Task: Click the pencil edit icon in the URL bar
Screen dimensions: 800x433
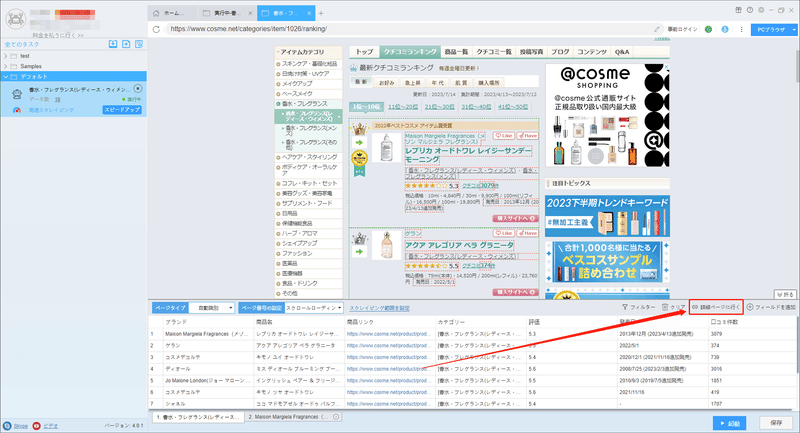Action: click(657, 29)
